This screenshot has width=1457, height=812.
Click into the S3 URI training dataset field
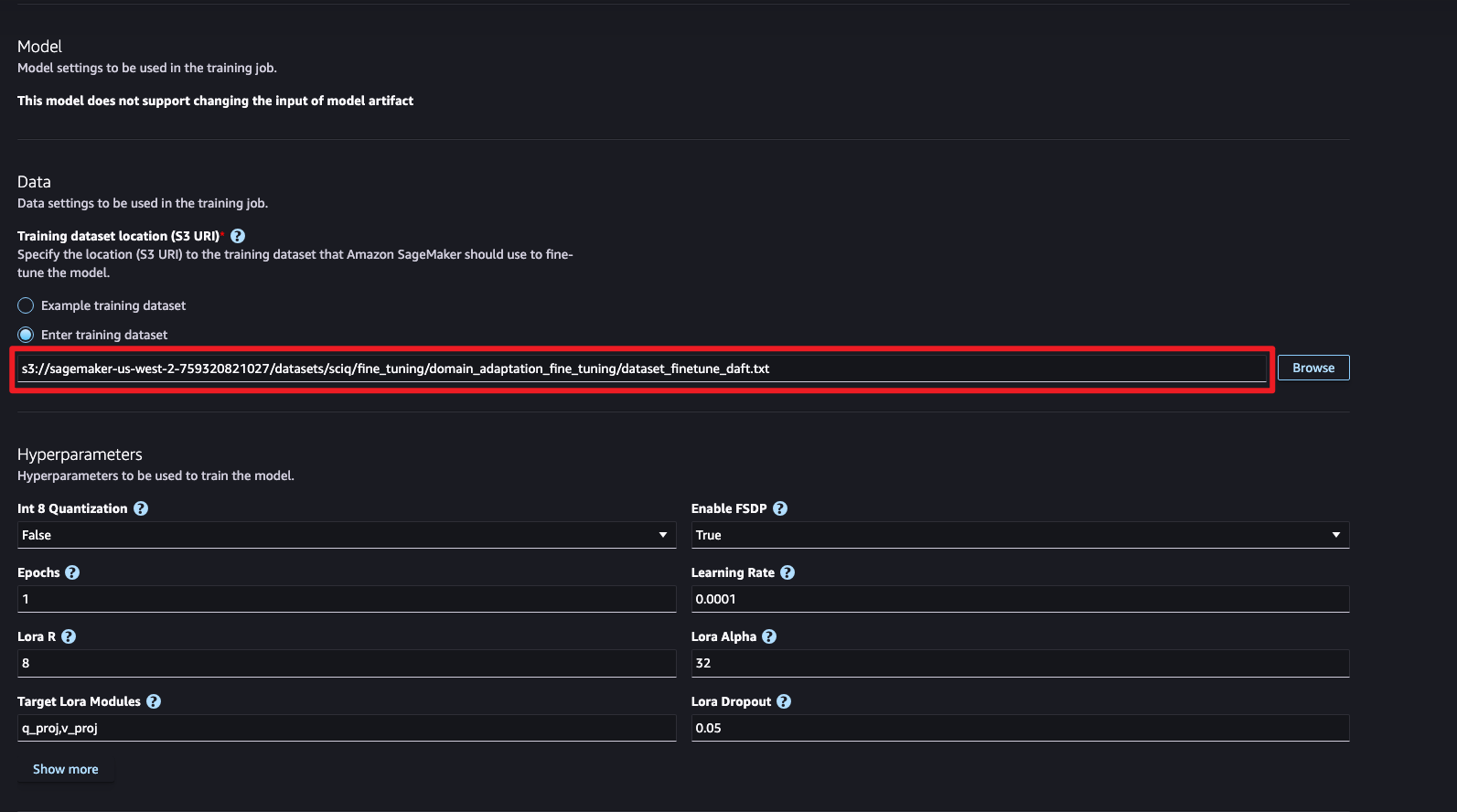point(640,369)
